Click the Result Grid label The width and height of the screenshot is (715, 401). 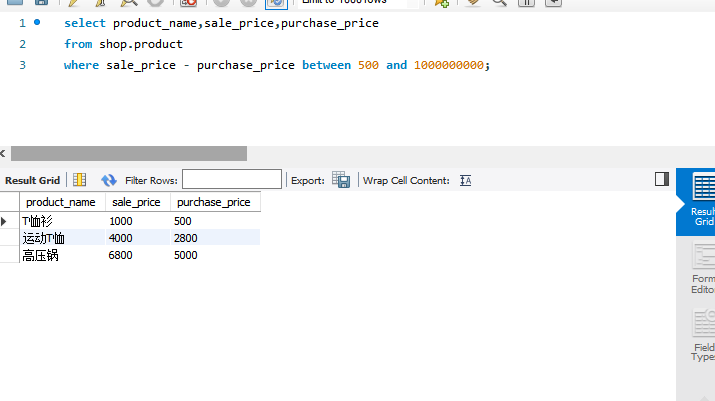click(32, 180)
